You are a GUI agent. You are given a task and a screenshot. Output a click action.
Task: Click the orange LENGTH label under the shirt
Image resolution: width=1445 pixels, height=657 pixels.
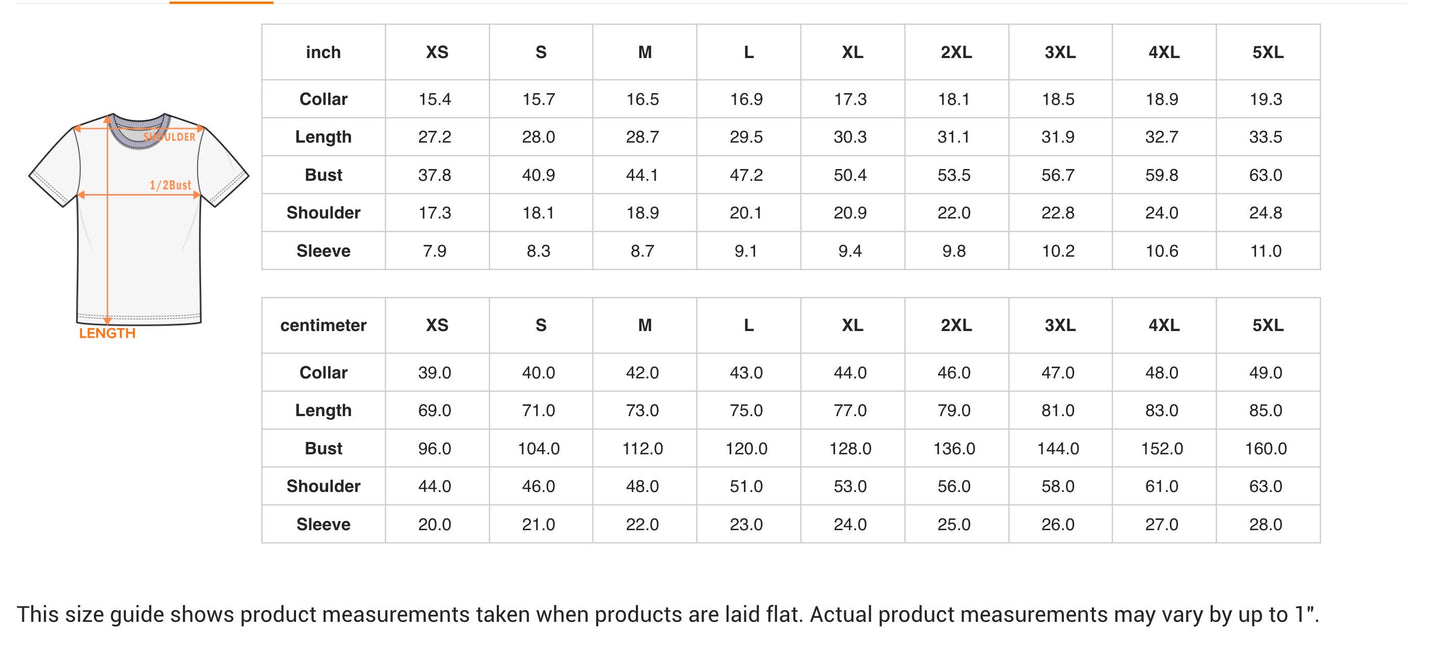[x=107, y=334]
